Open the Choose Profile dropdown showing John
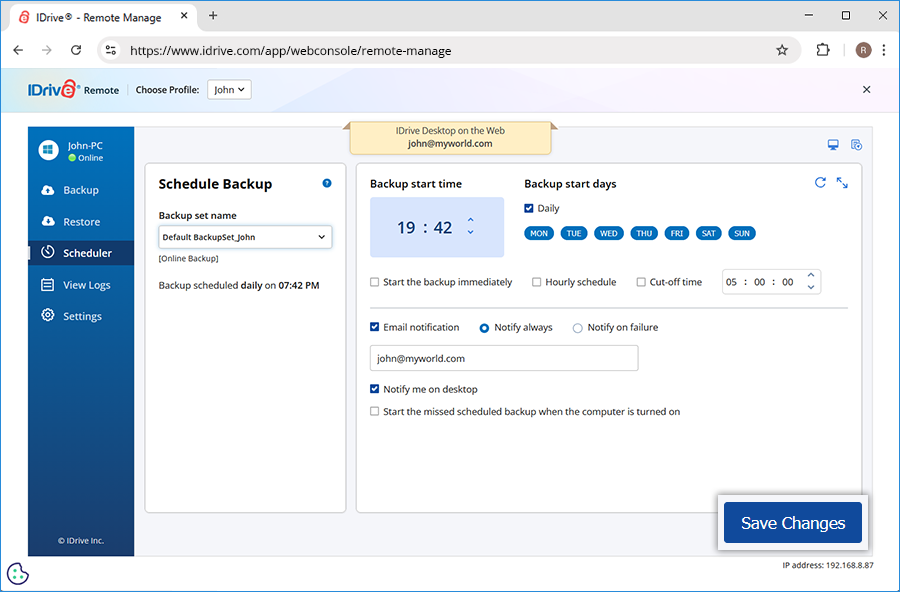This screenshot has width=900, height=592. [229, 90]
